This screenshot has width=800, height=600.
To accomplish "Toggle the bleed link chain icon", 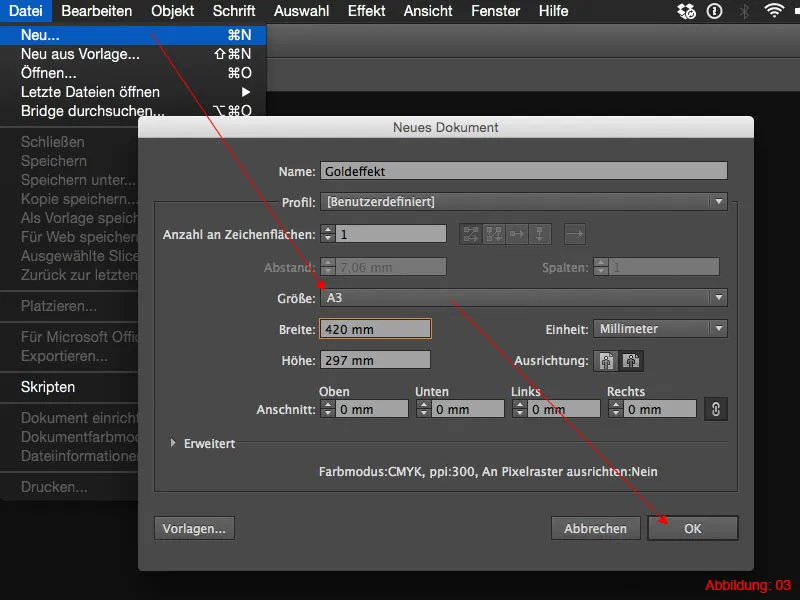I will coord(716,409).
